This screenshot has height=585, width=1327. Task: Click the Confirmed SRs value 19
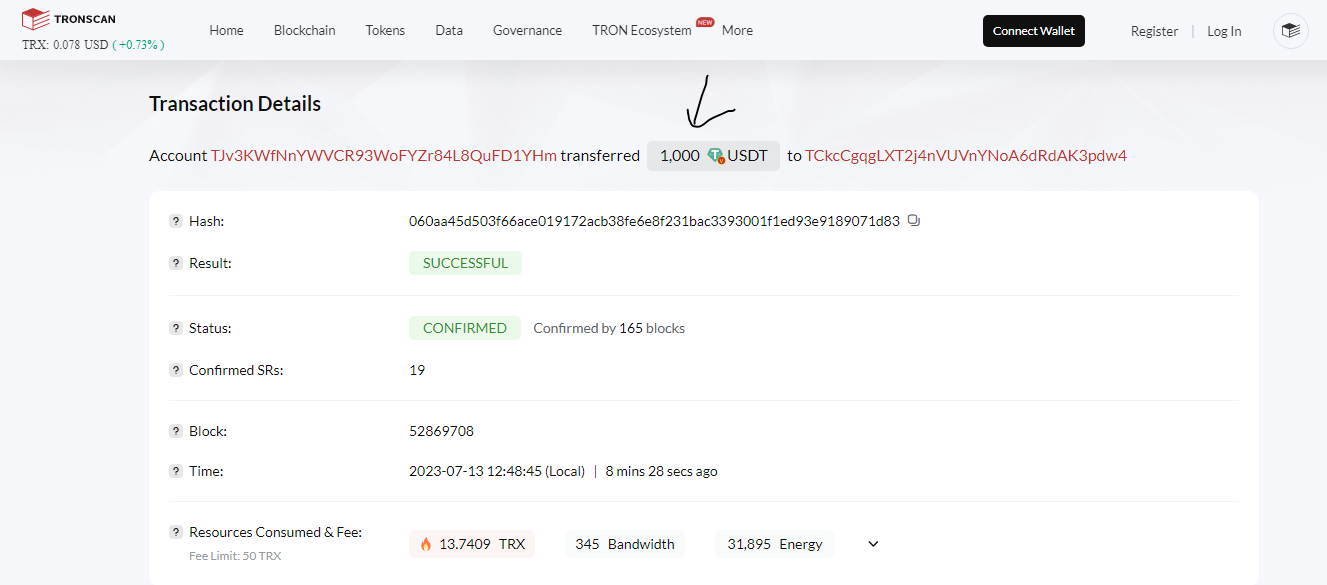coord(417,370)
